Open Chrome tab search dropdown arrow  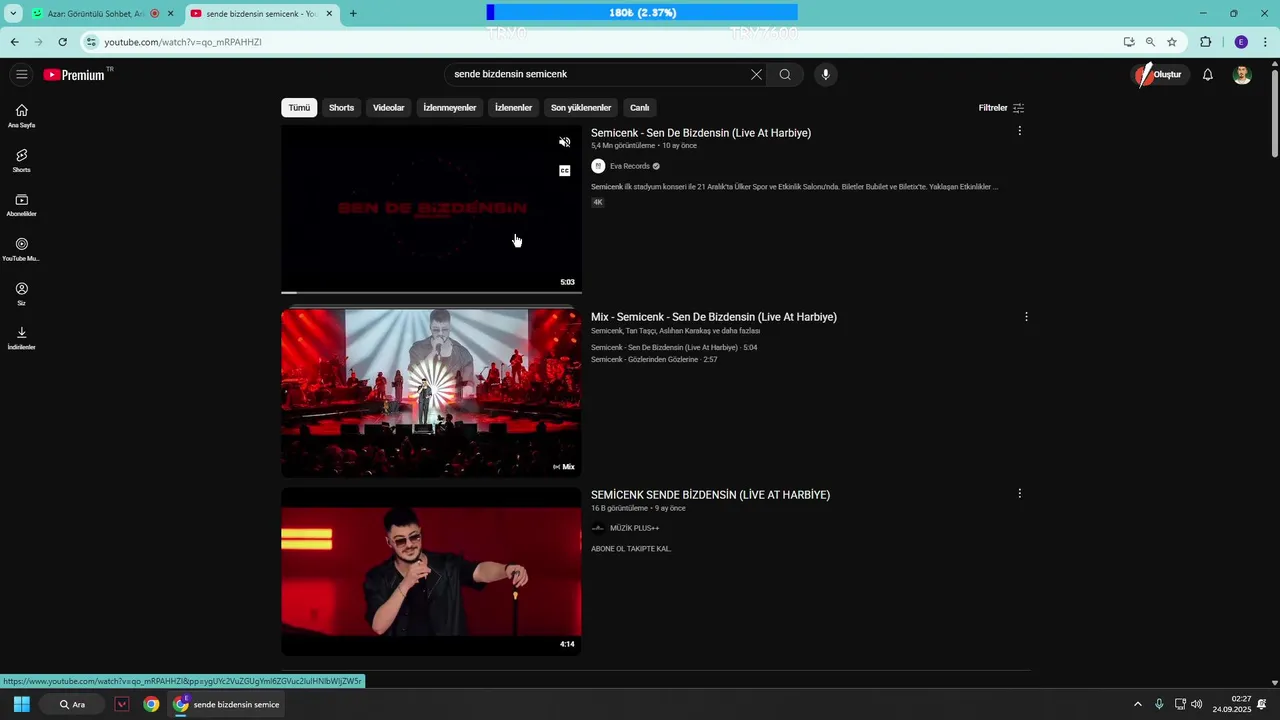[13, 13]
